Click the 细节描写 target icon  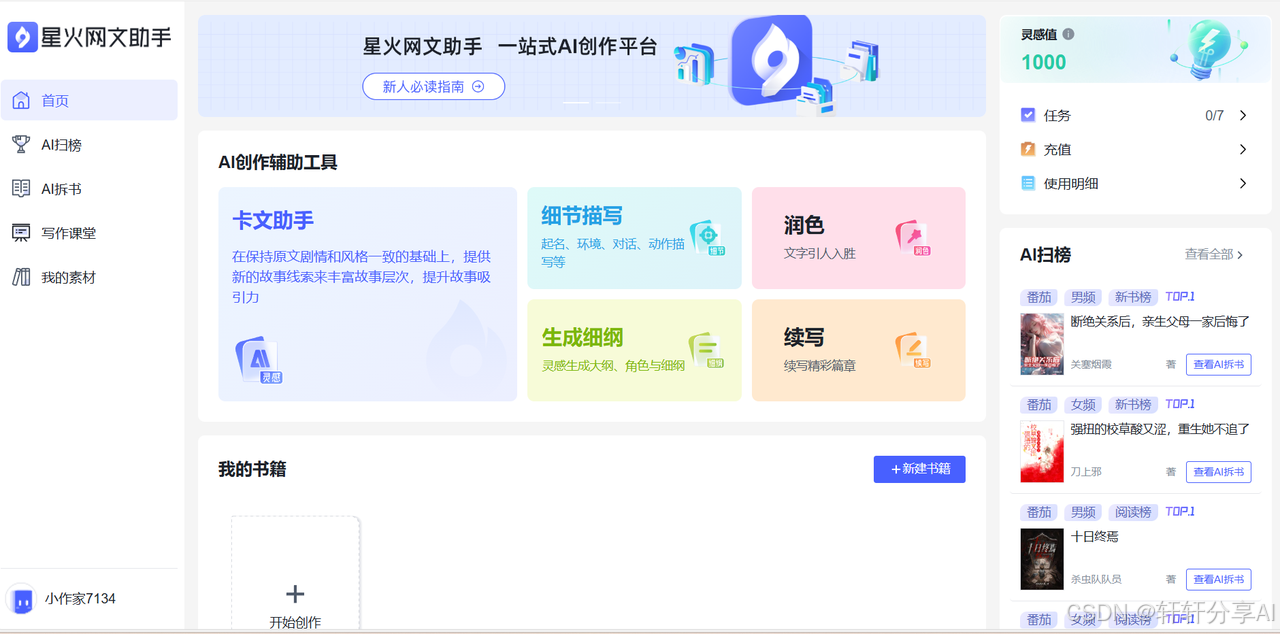coord(708,239)
